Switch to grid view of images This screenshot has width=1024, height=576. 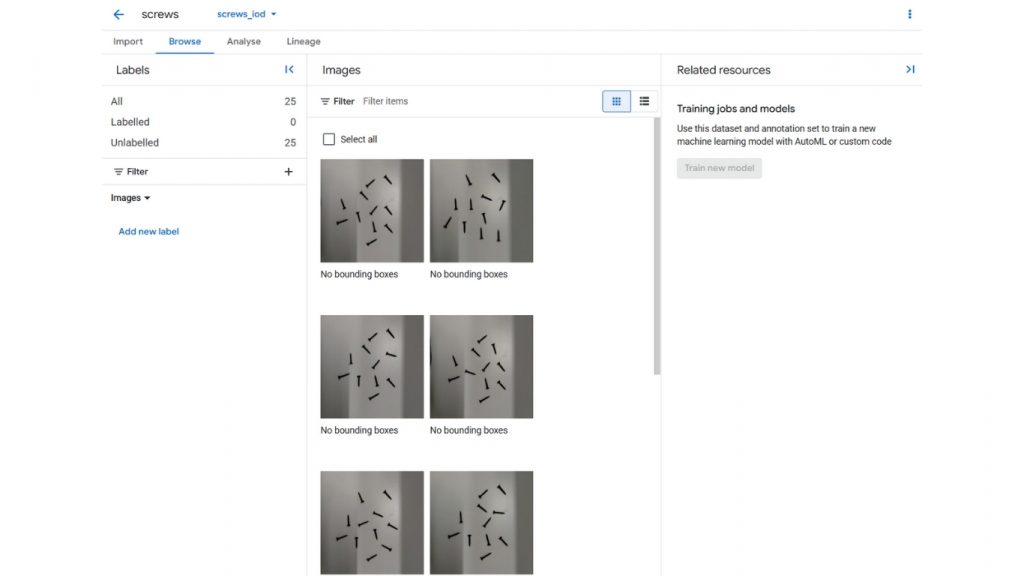coord(616,101)
